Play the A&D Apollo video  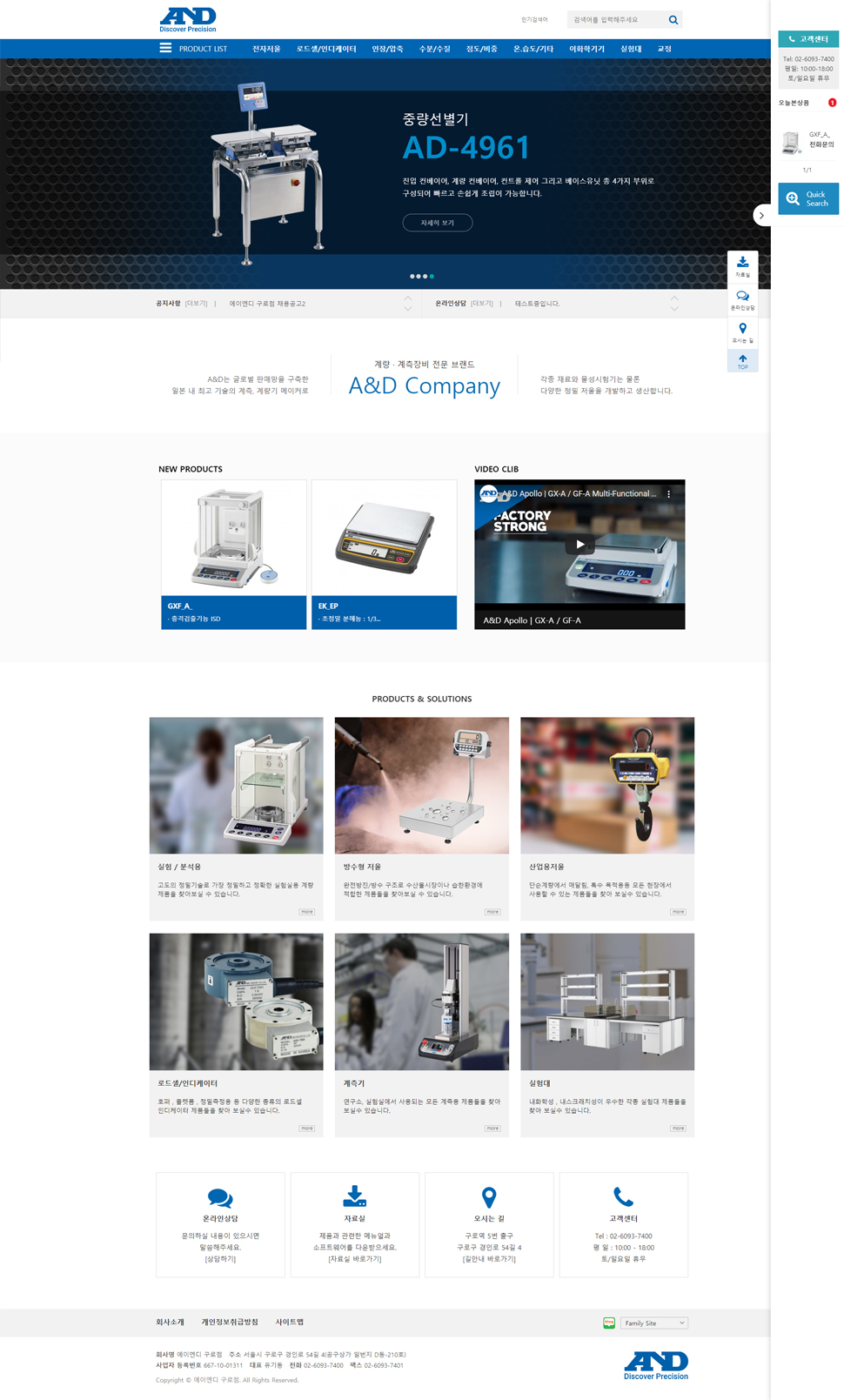click(579, 545)
